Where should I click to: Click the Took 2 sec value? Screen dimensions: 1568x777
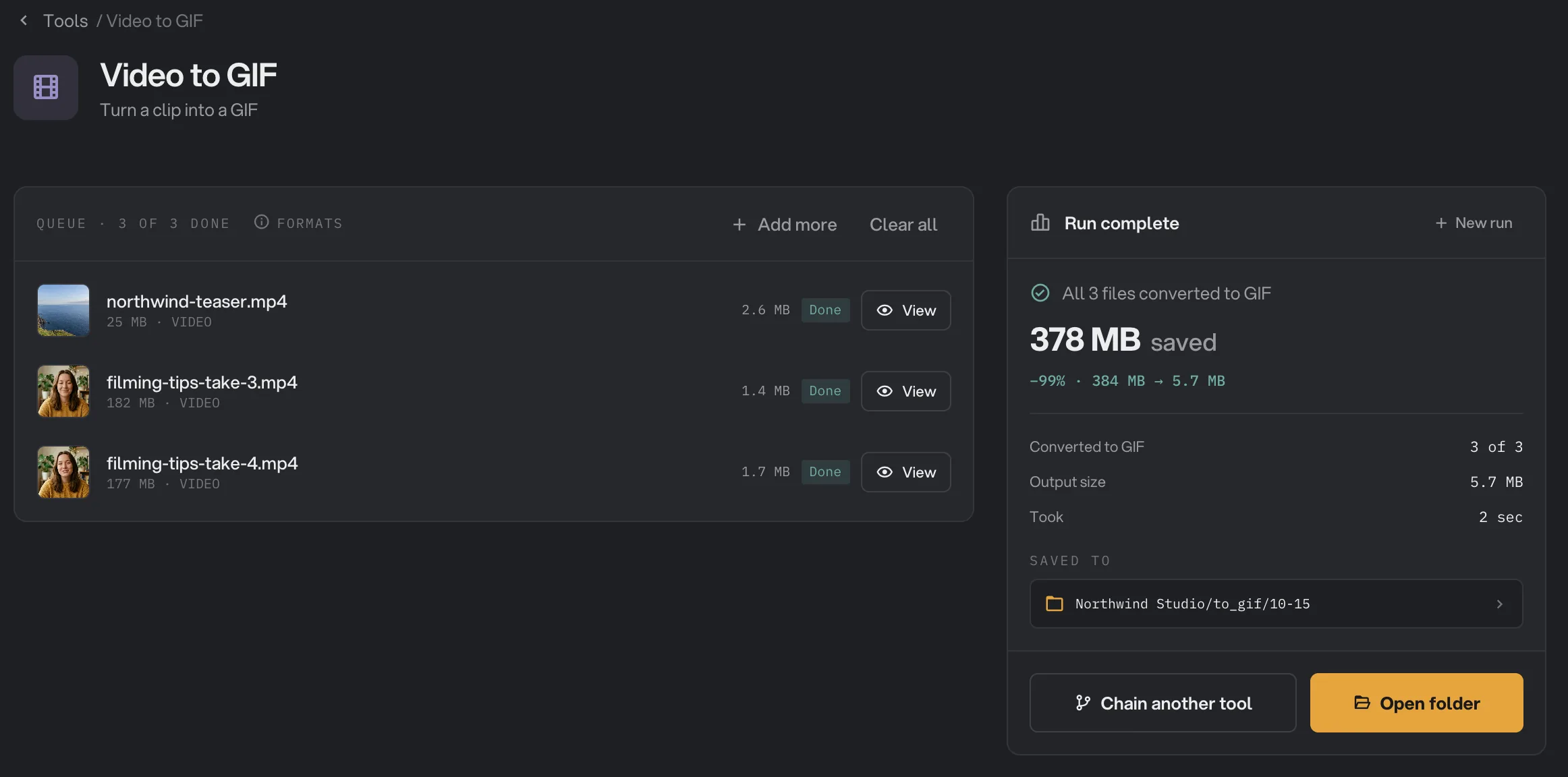tap(1501, 517)
